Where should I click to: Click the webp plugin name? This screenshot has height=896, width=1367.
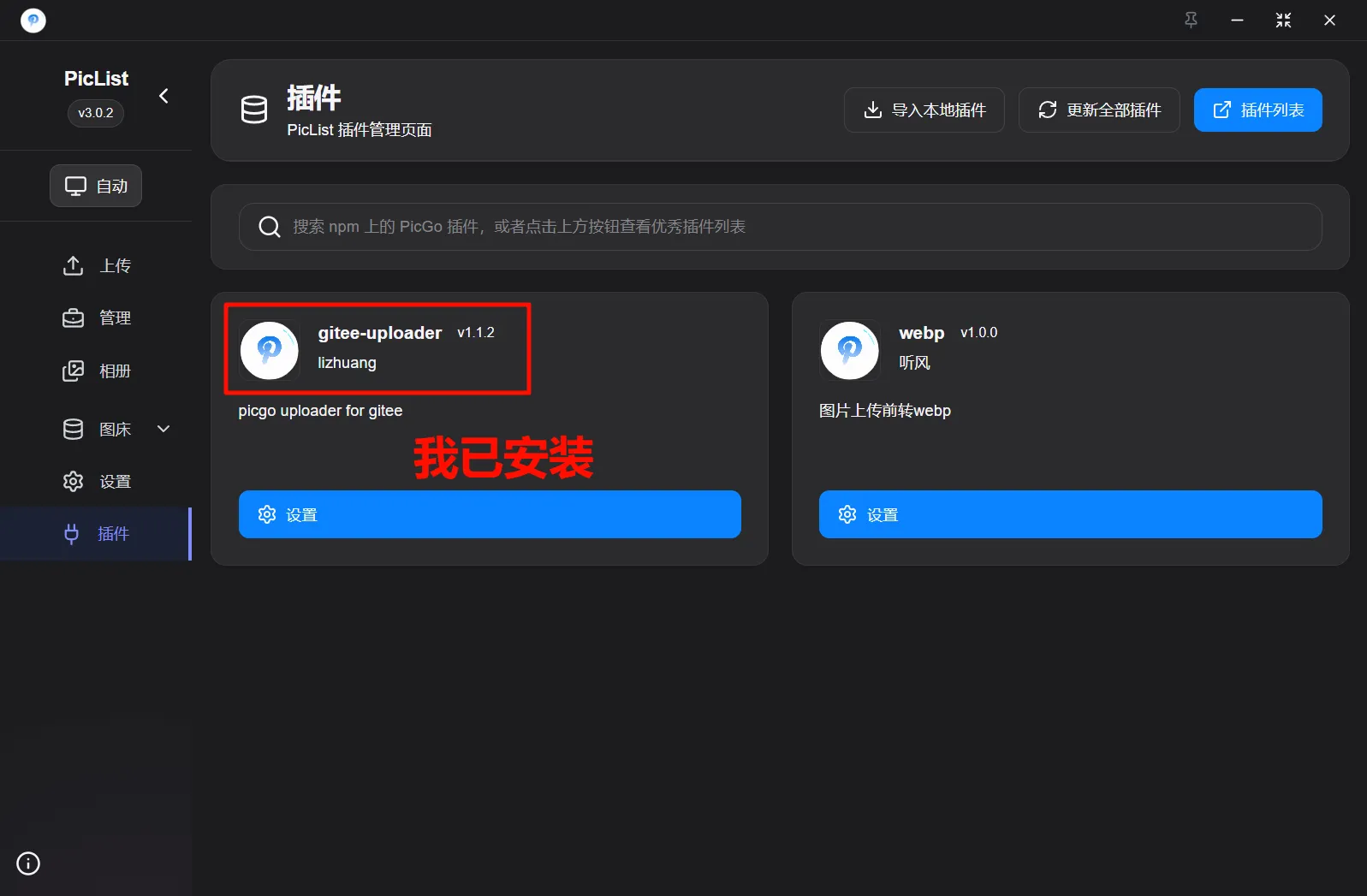pyautogui.click(x=922, y=333)
